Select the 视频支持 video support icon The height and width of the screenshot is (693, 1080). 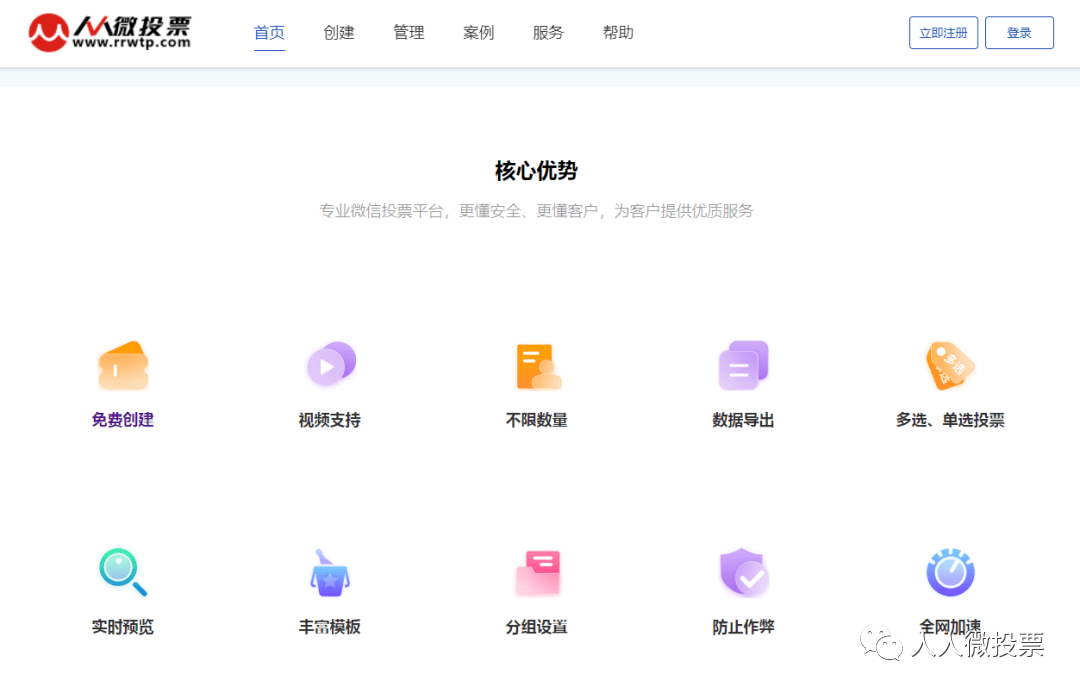(x=330, y=364)
